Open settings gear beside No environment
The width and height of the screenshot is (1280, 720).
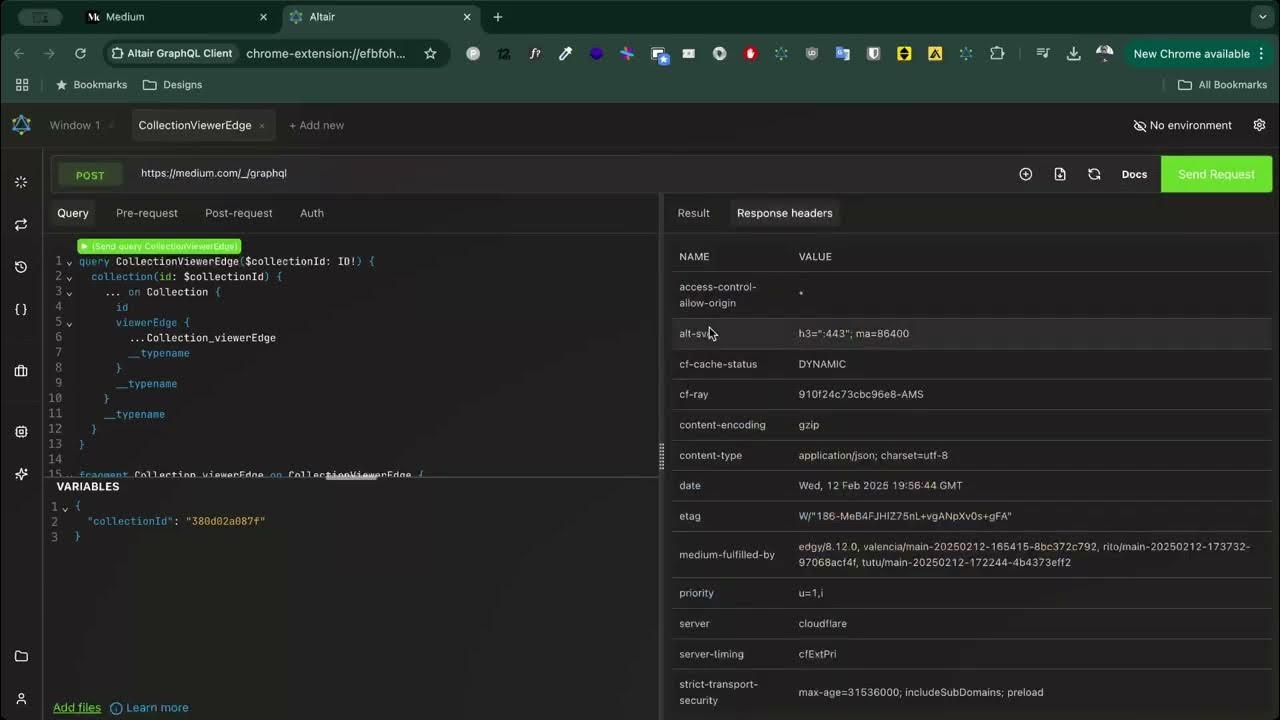click(1259, 125)
